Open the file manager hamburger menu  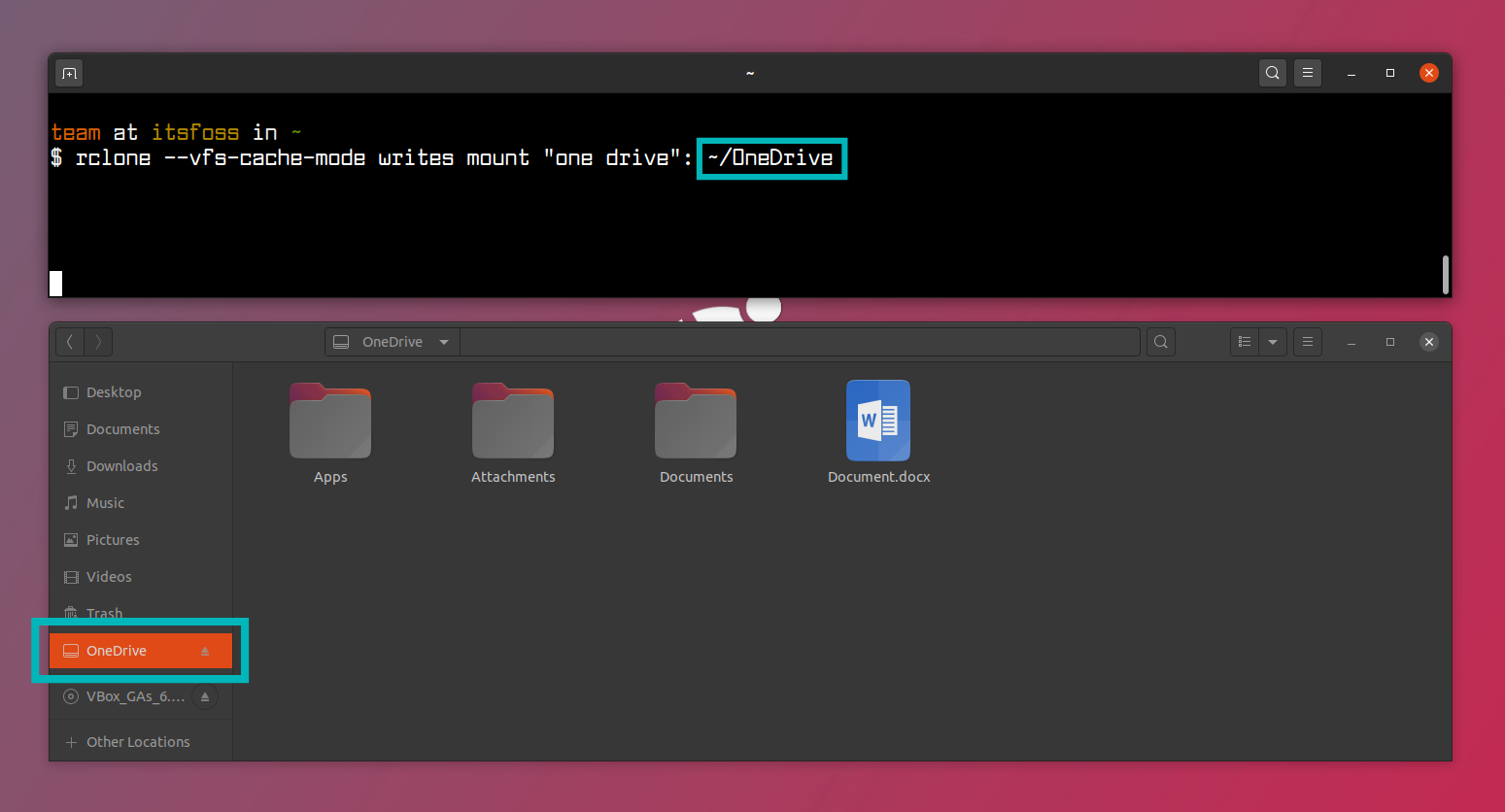(1307, 341)
